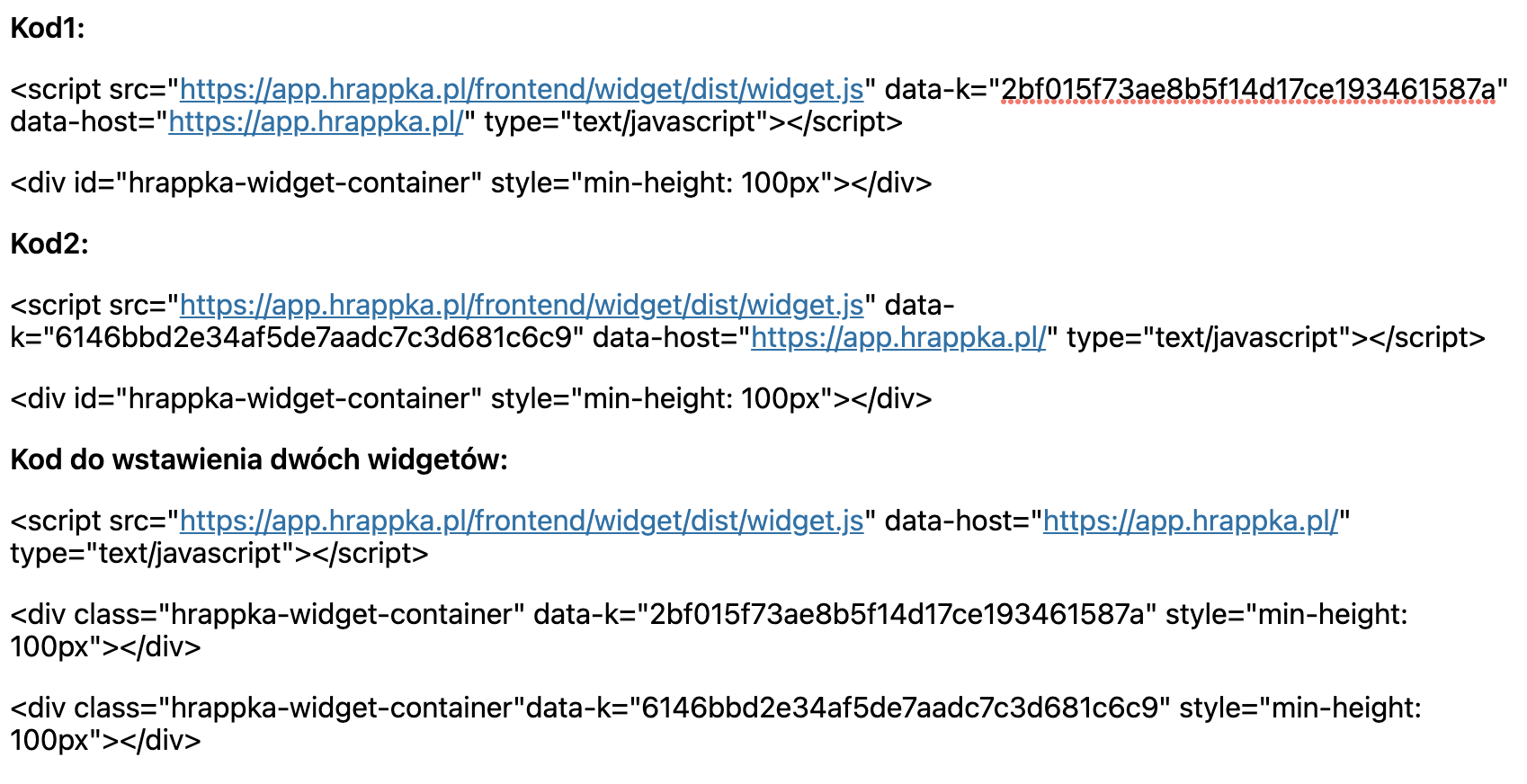Click the 6146bbd2 data-k key in the last div
Image resolution: width=1527 pixels, height=784 pixels.
click(x=899, y=708)
